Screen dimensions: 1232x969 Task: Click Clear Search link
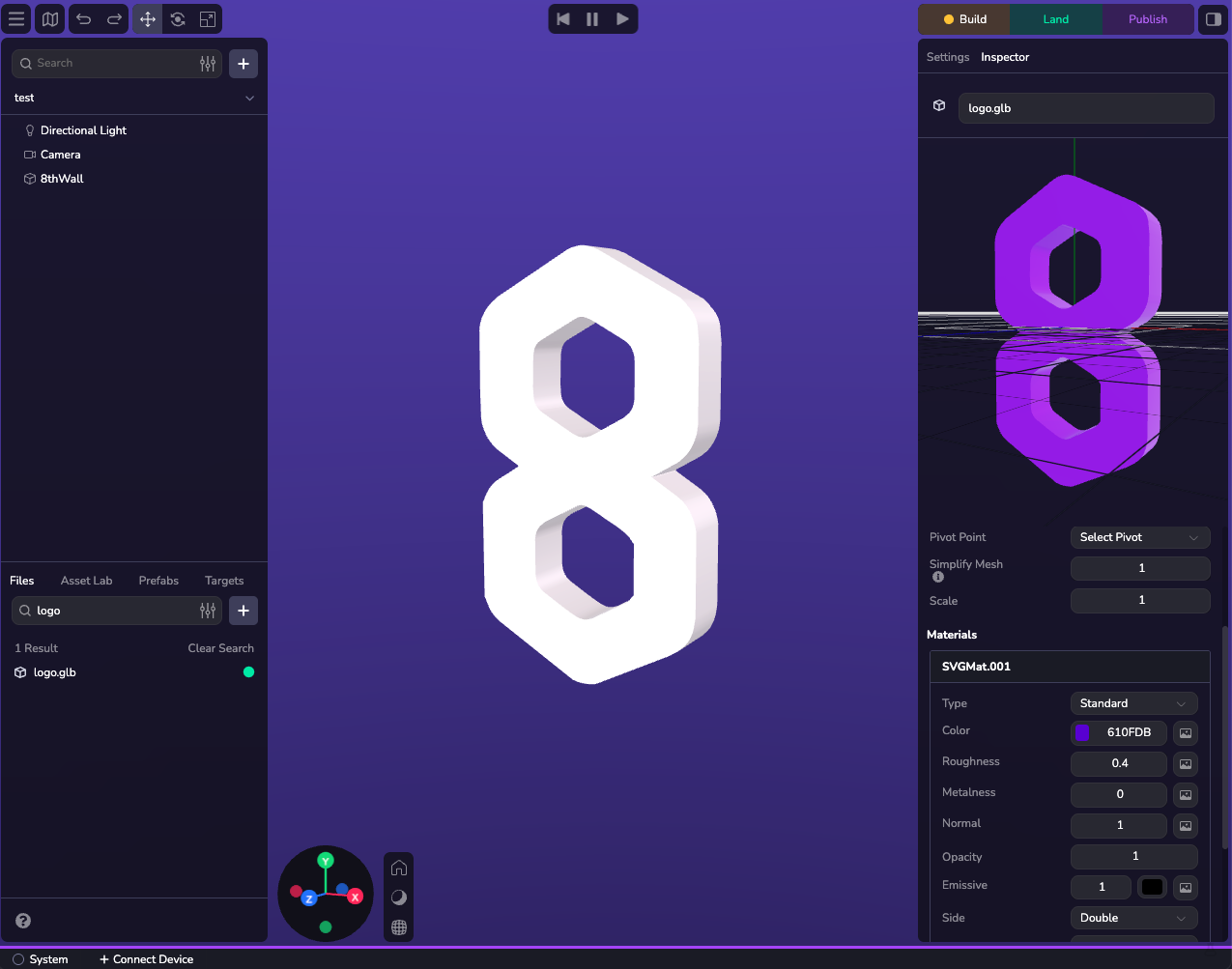[220, 648]
